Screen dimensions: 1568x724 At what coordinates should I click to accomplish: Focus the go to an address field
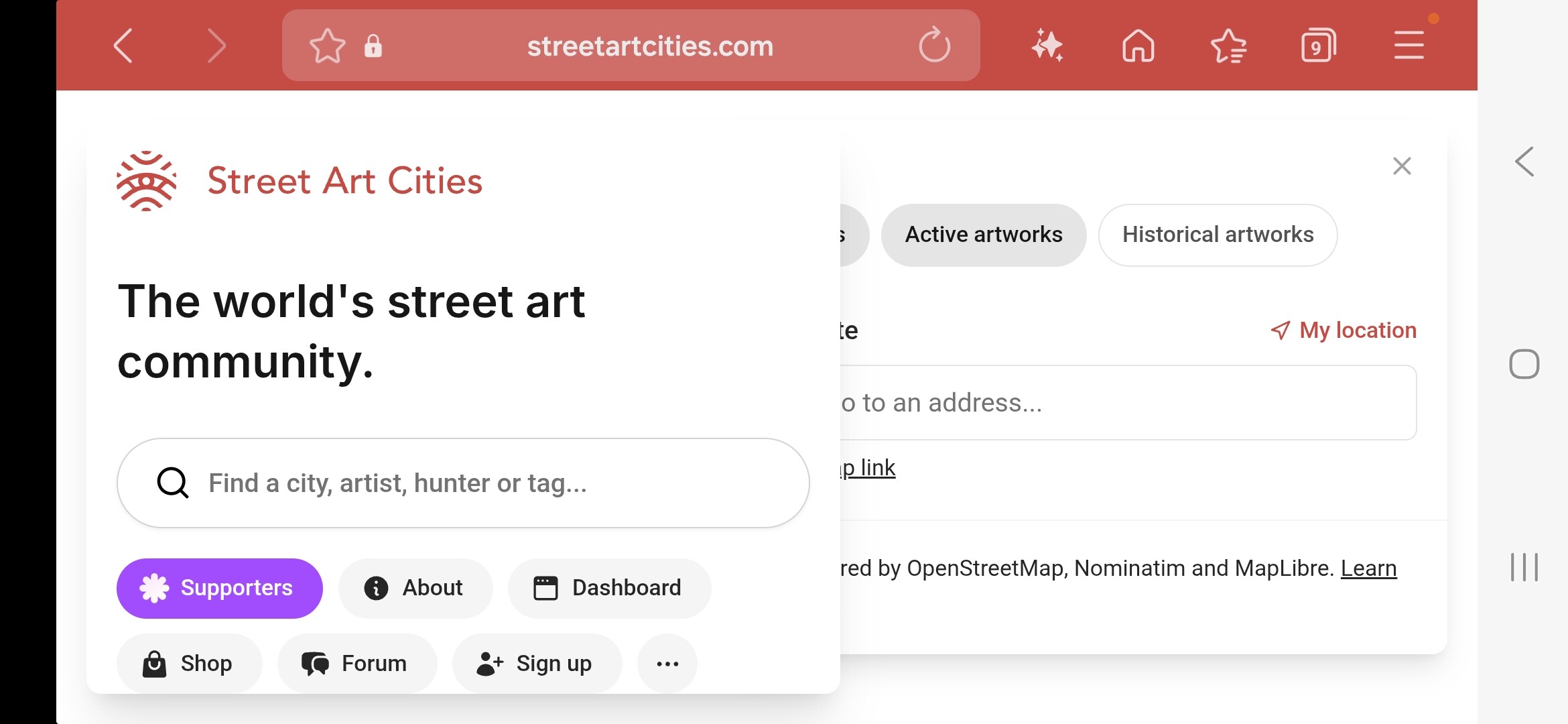tap(1126, 402)
